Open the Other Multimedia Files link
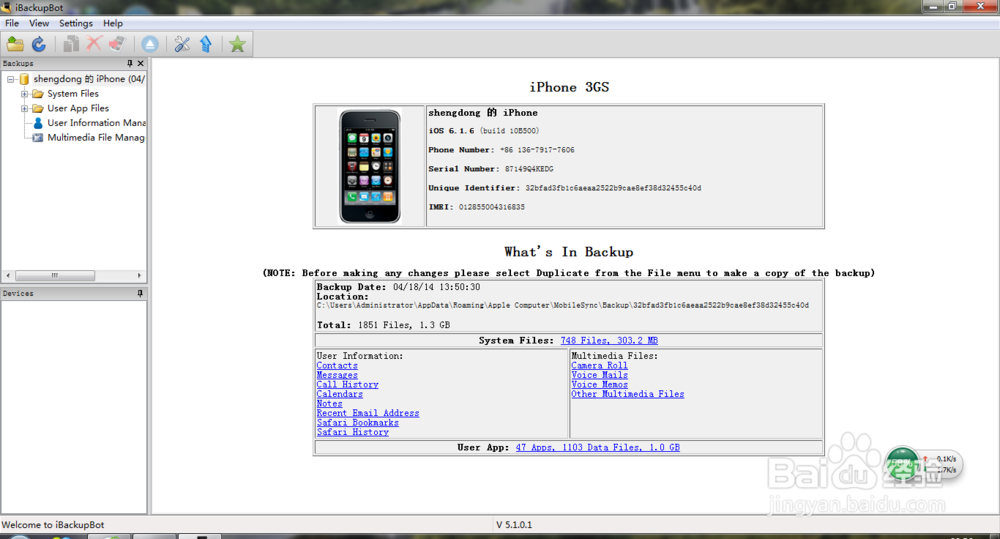 pos(628,394)
